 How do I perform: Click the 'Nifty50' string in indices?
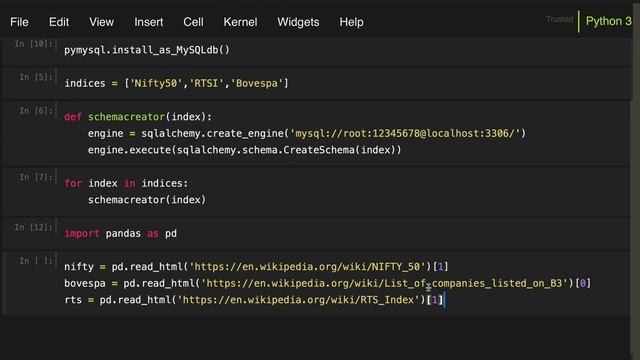[x=156, y=83]
